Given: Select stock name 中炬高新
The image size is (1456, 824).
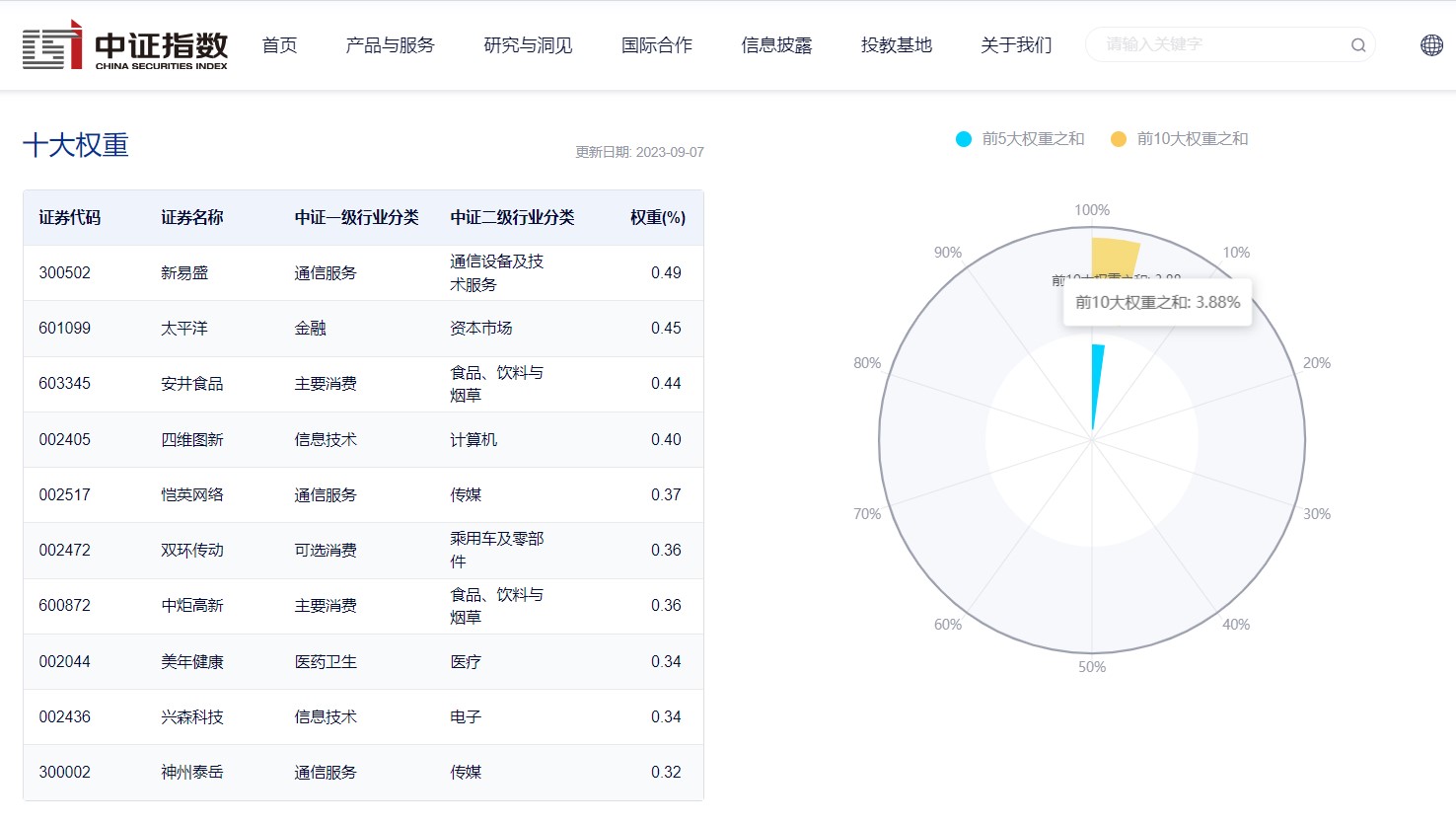Looking at the screenshot, I should [x=192, y=605].
